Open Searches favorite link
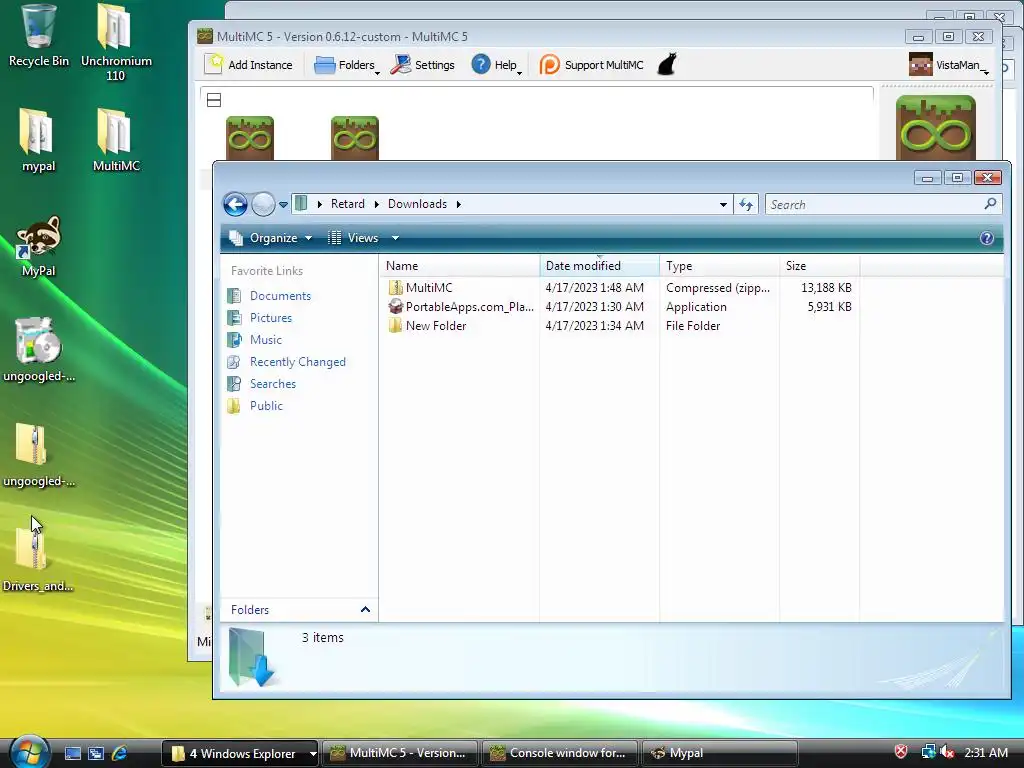This screenshot has height=768, width=1024. [x=262, y=384]
